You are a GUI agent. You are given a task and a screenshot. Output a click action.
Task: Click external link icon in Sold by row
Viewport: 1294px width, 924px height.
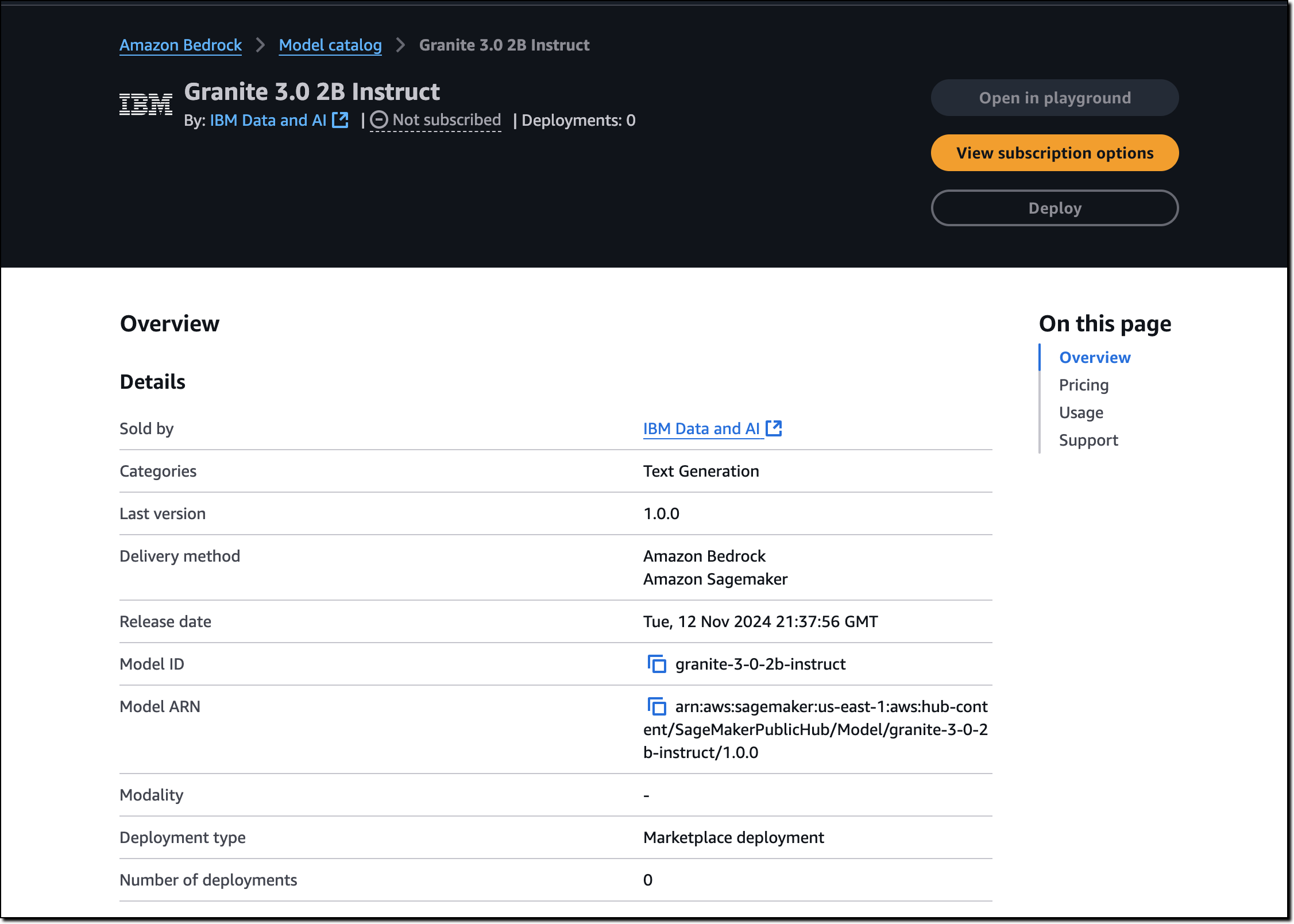tap(774, 428)
